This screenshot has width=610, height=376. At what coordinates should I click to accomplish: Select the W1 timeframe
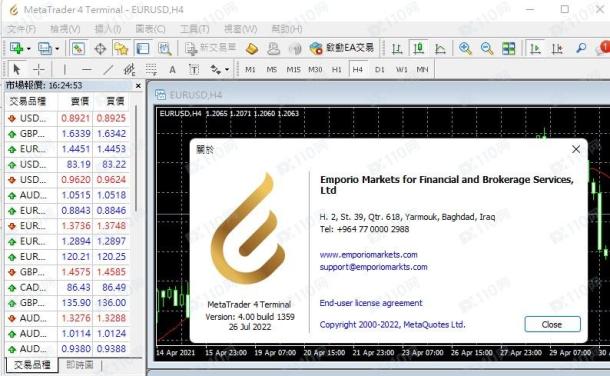point(401,70)
